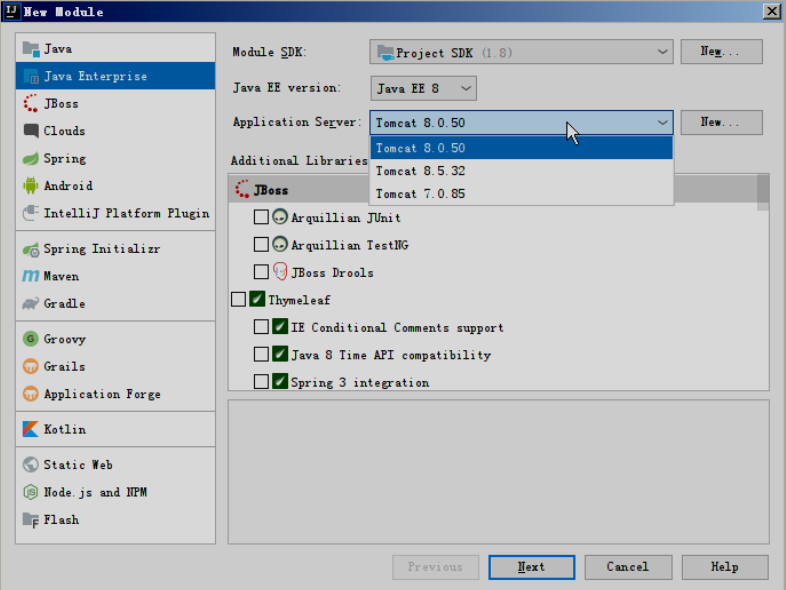
Task: Select Spring Initializr module type
Action: [x=115, y=249]
